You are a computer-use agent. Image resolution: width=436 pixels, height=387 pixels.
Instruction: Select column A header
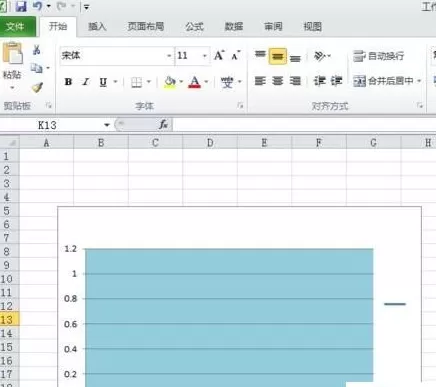click(x=46, y=143)
